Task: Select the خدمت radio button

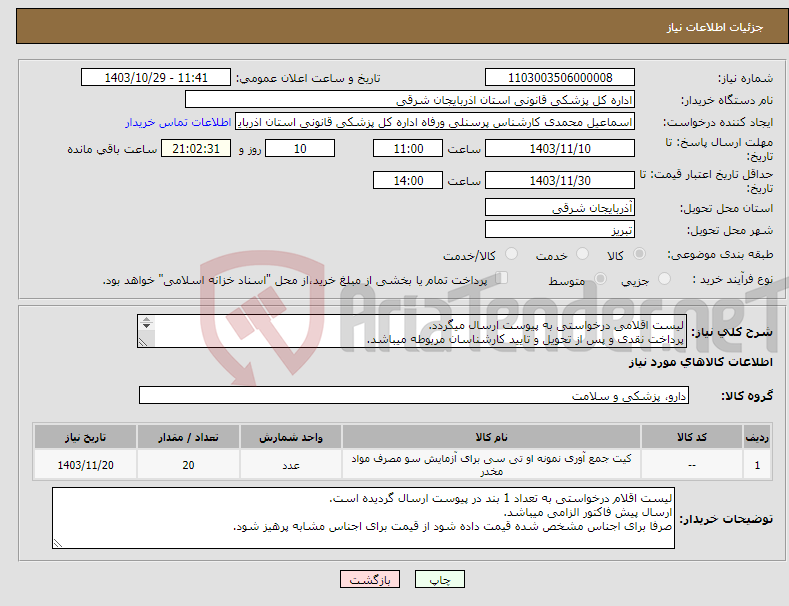Action: (582, 254)
